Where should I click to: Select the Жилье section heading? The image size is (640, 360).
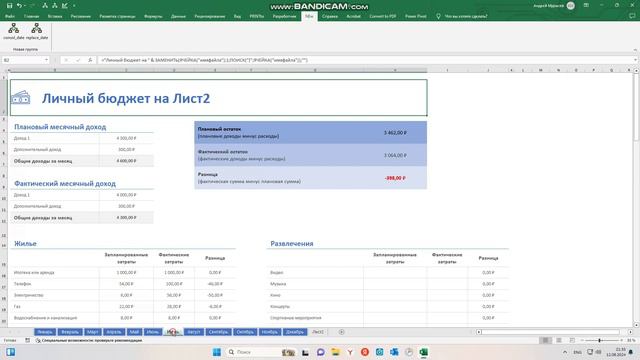[25, 244]
